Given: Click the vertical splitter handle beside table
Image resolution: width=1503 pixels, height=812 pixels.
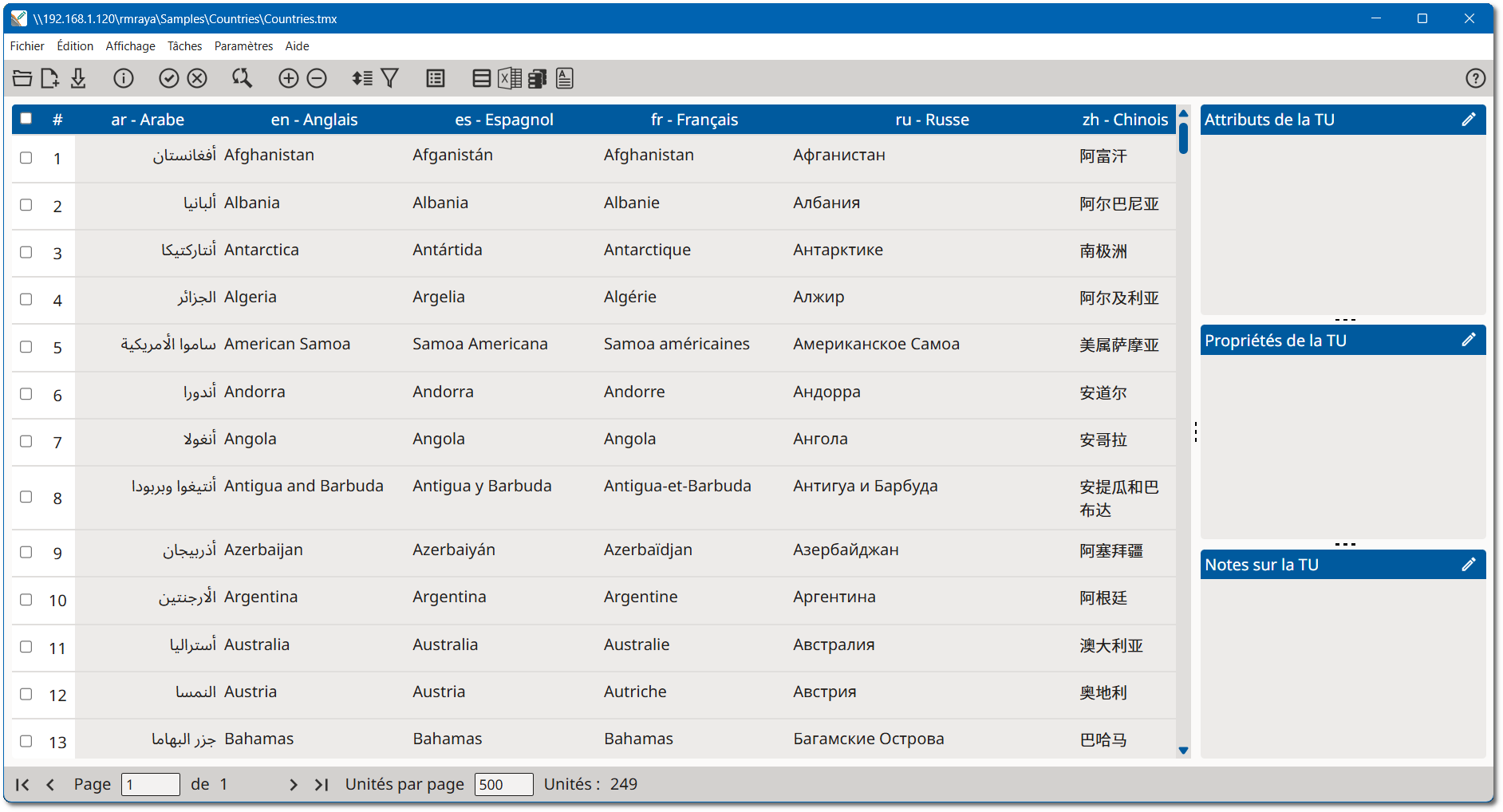Looking at the screenshot, I should 1196,432.
